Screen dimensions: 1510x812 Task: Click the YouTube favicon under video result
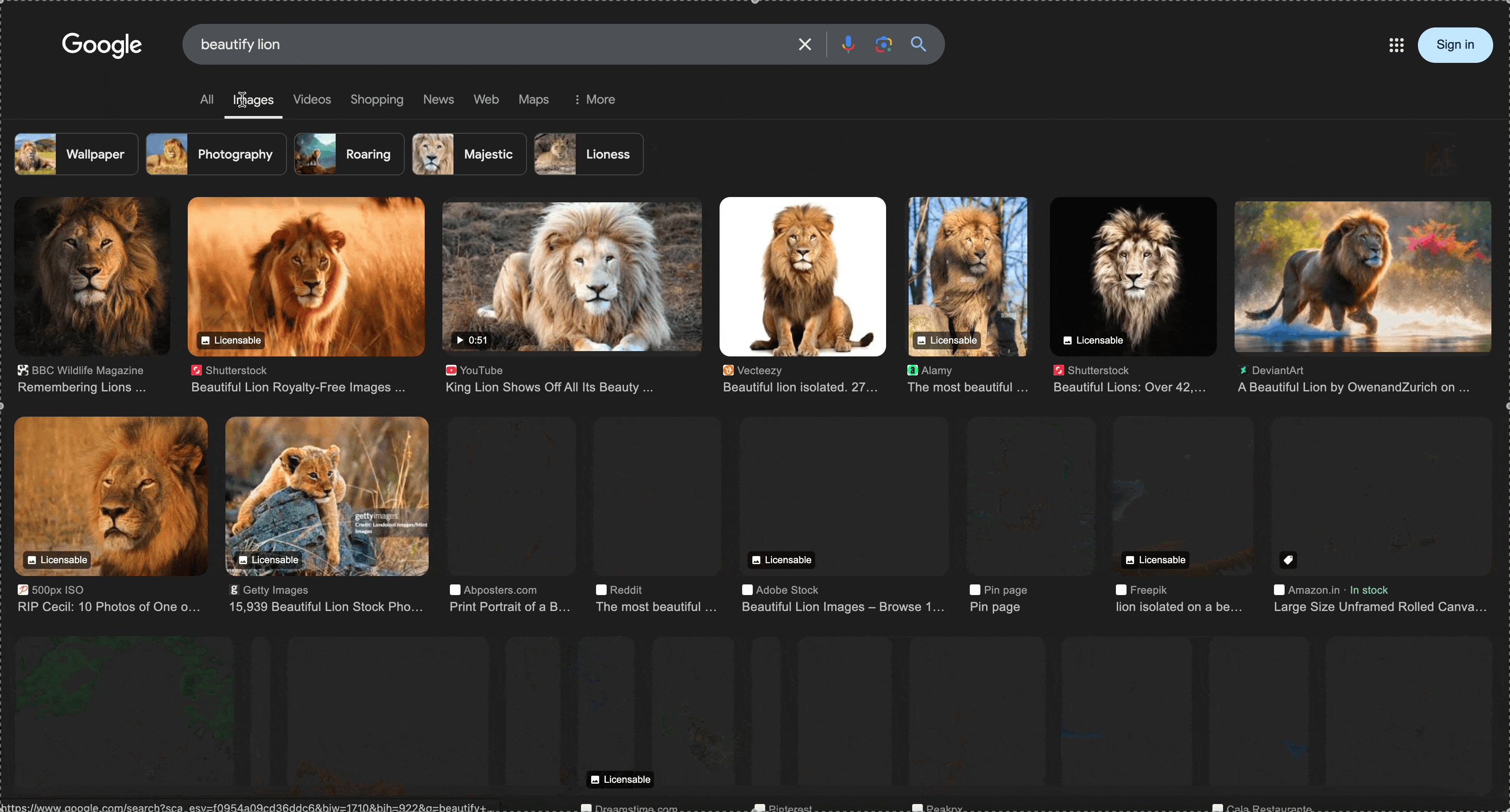click(x=451, y=371)
